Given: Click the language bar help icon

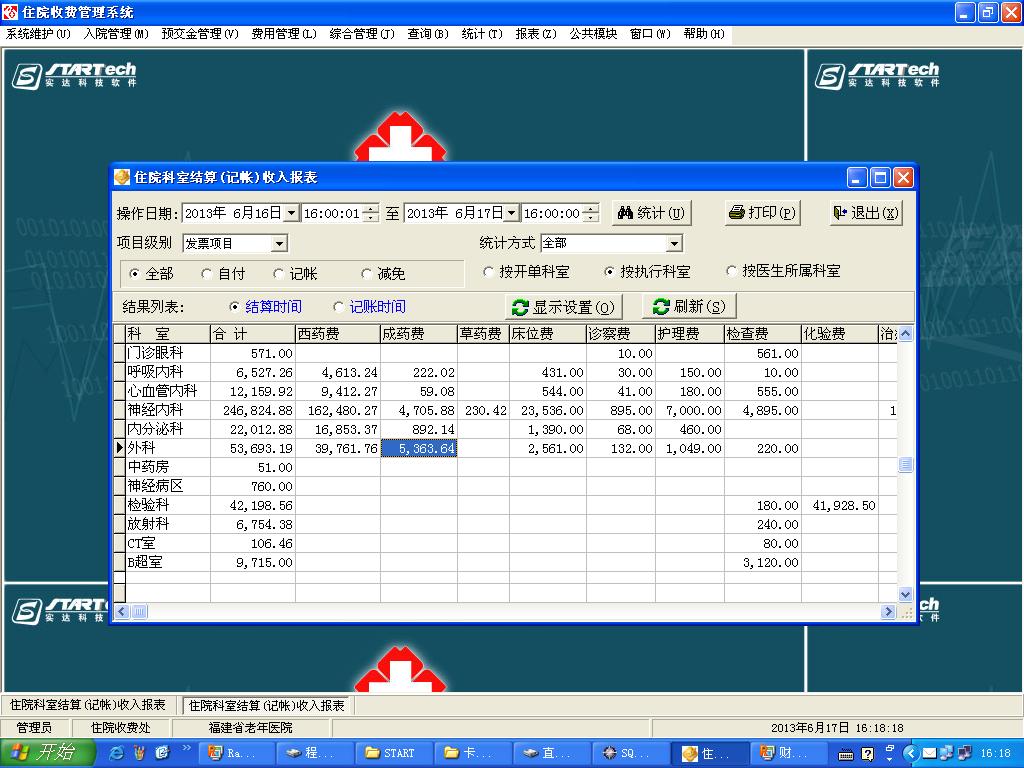Looking at the screenshot, I should pyautogui.click(x=867, y=754).
